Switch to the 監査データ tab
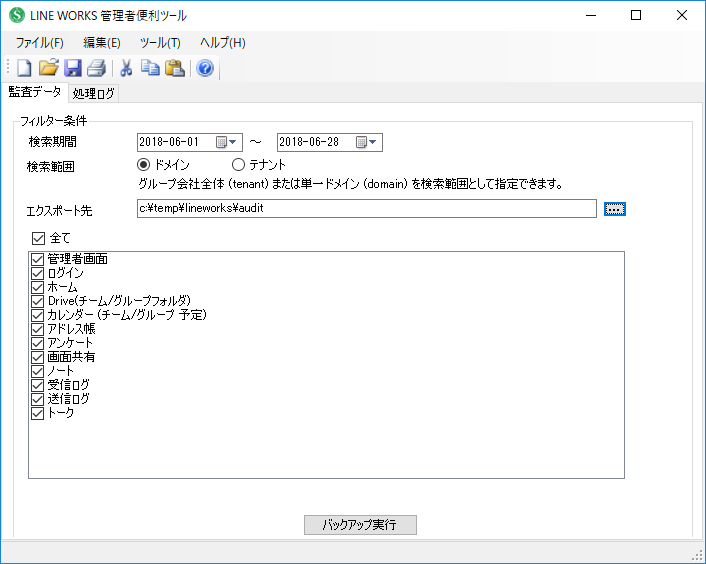This screenshot has width=706, height=564. [35, 92]
